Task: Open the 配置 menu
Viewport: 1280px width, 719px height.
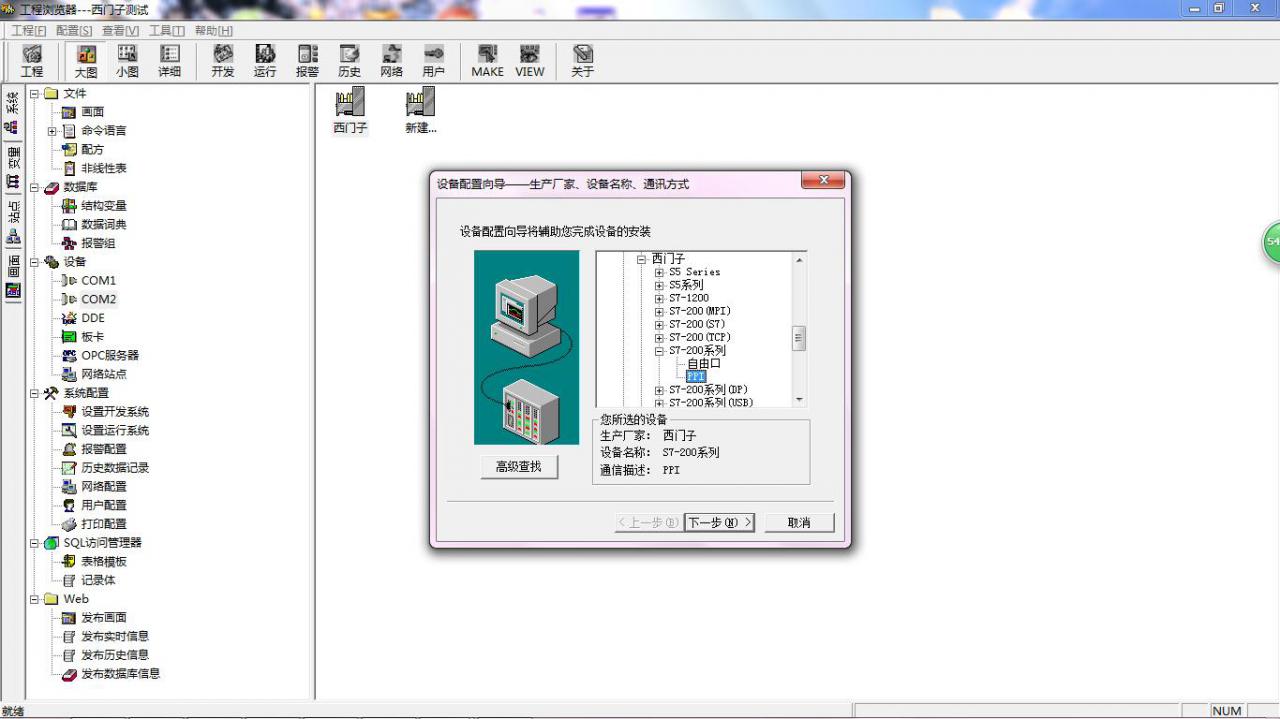Action: click(74, 31)
